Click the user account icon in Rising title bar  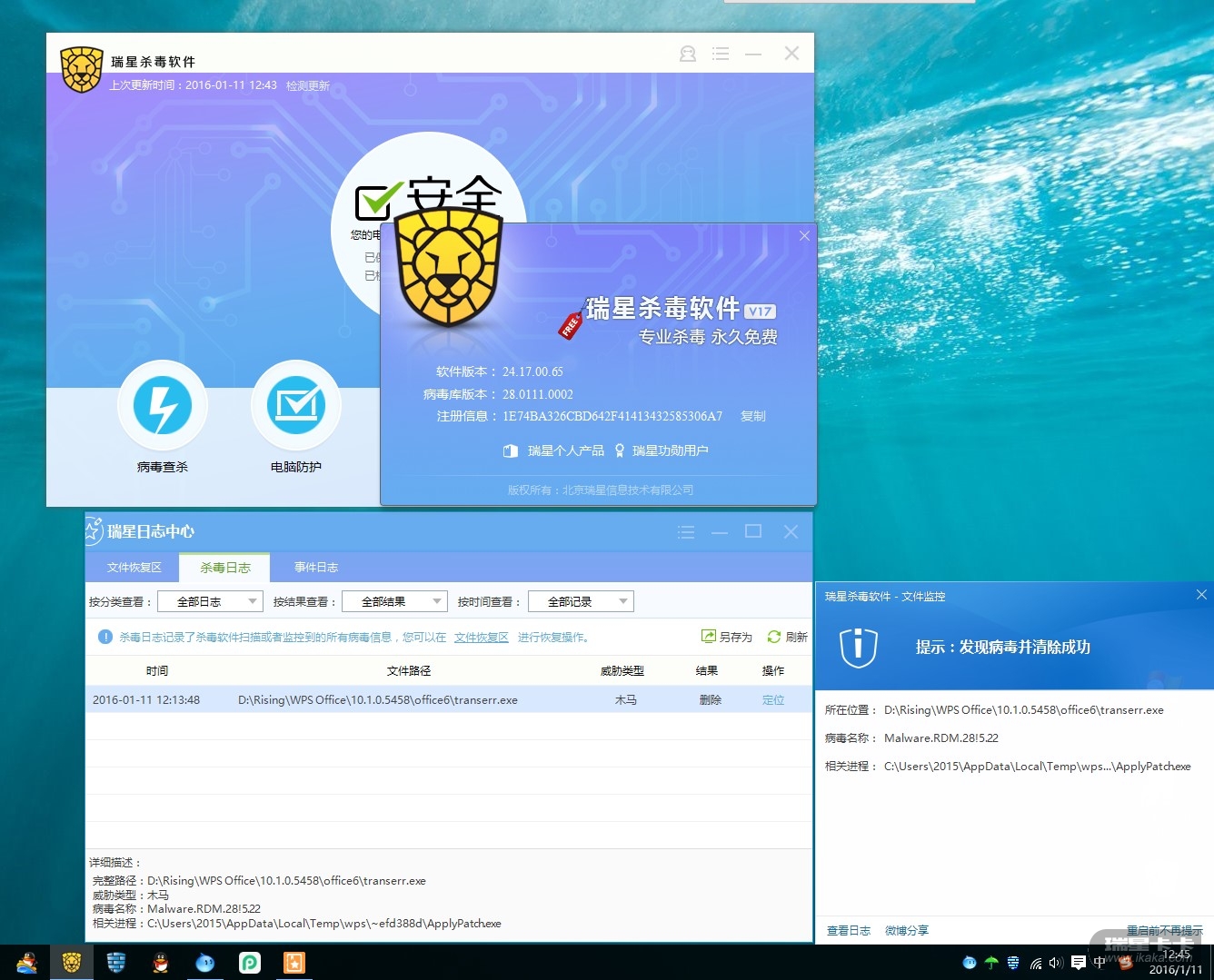tap(688, 54)
